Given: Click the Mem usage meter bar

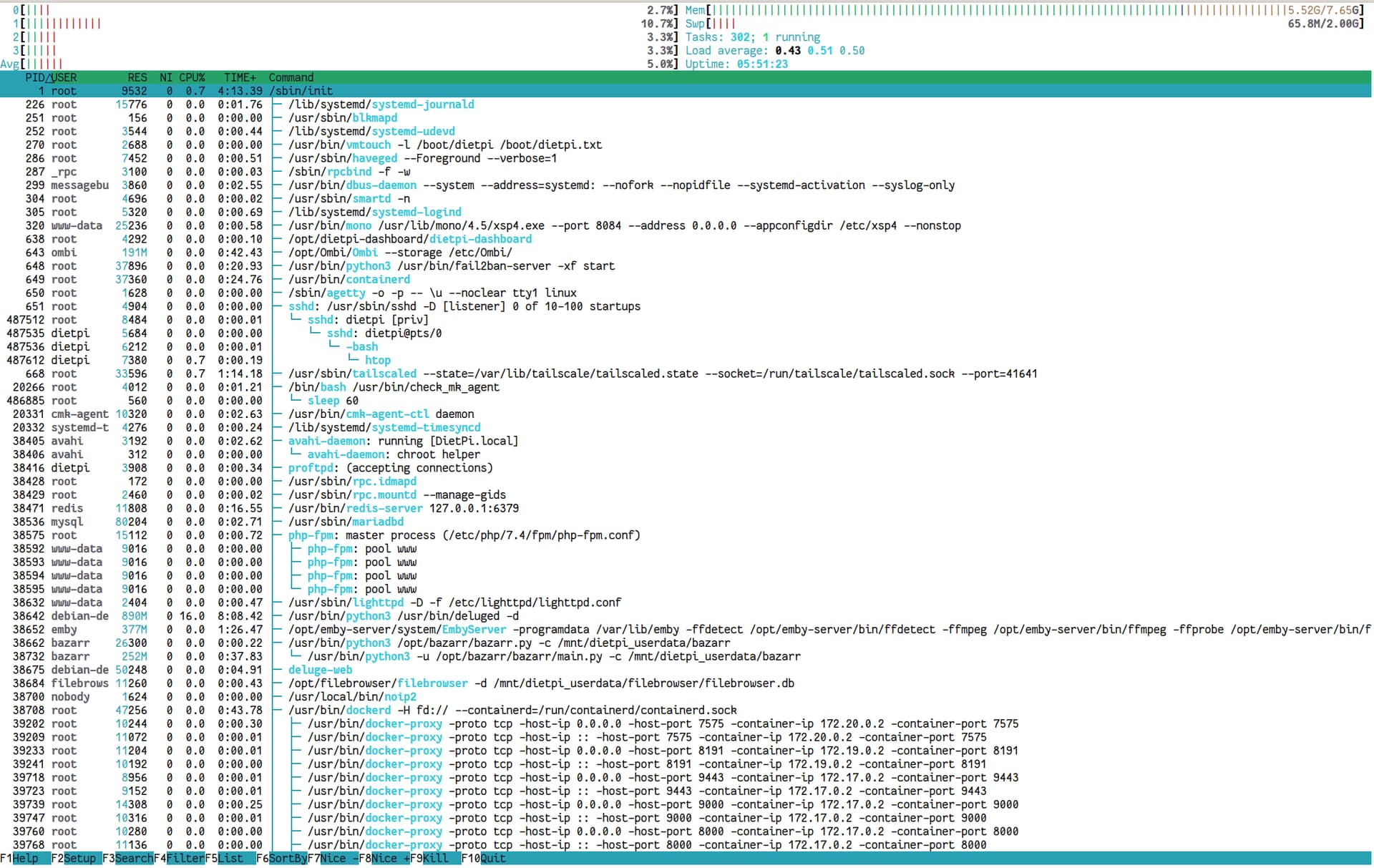Looking at the screenshot, I should click(1025, 10).
